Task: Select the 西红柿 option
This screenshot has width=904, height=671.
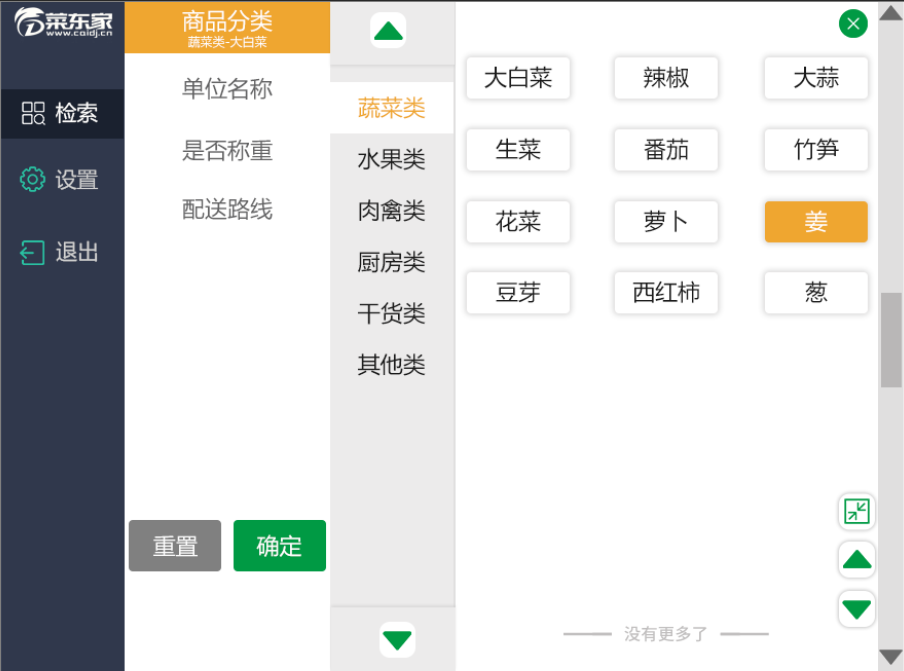Action: point(666,292)
